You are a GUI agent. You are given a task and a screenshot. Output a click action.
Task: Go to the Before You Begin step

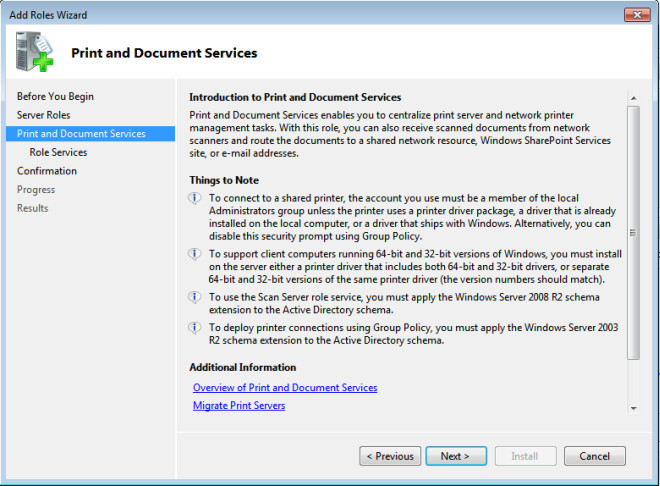[x=55, y=96]
